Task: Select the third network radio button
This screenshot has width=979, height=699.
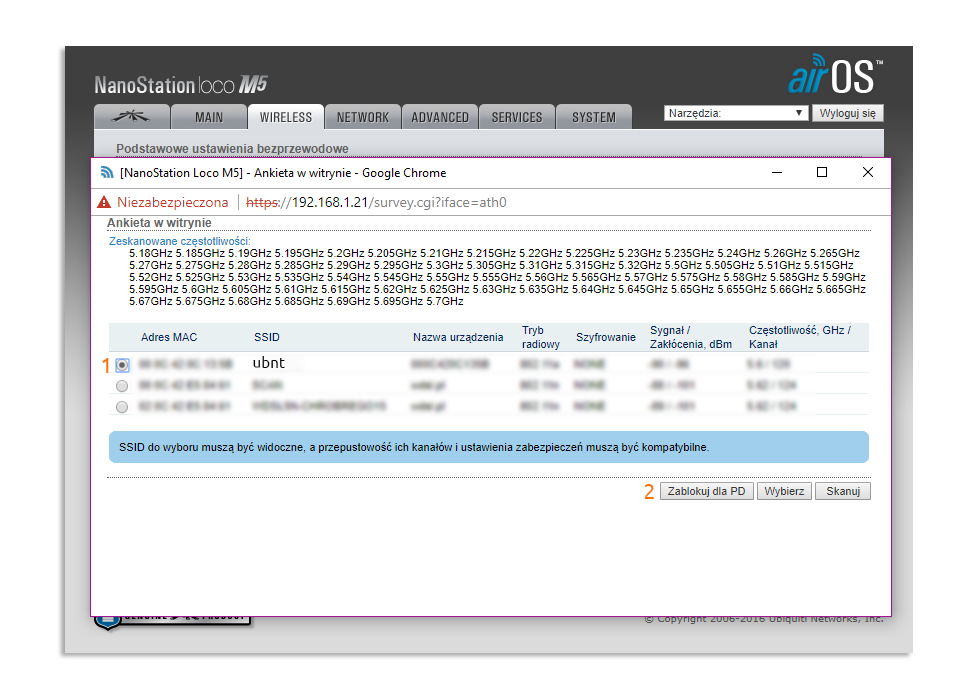Action: (x=122, y=407)
